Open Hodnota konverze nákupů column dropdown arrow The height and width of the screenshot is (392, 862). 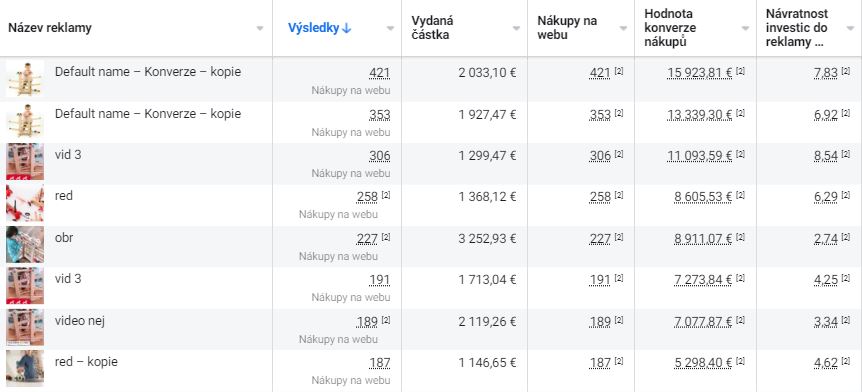click(745, 29)
